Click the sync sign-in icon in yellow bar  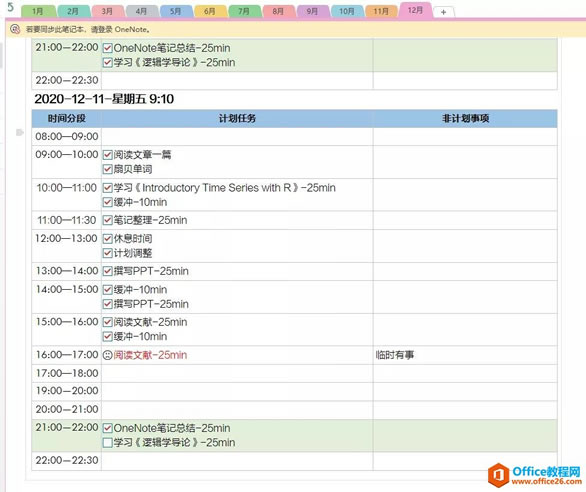[15, 29]
